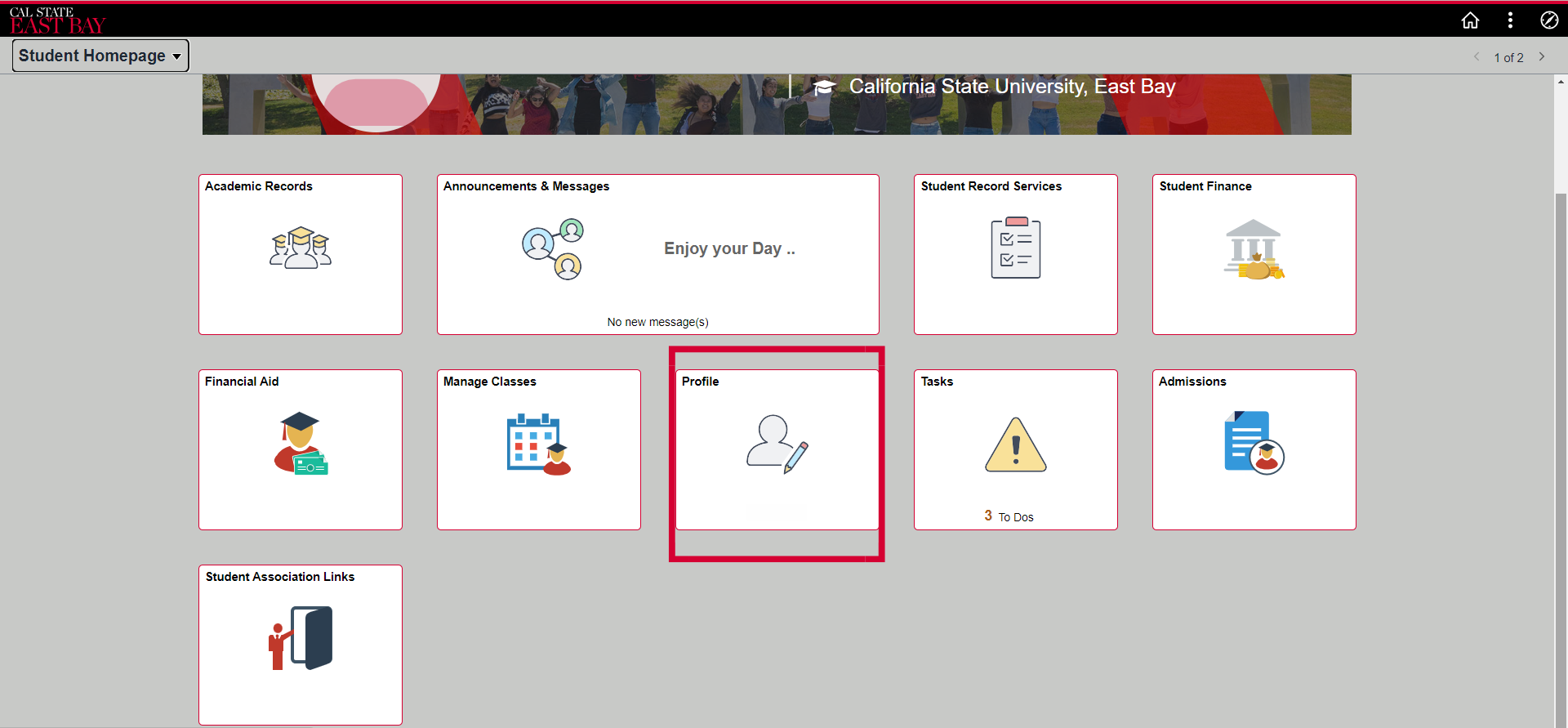The height and width of the screenshot is (728, 1568).
Task: Click the 'No new message(s)' text
Action: (x=657, y=322)
